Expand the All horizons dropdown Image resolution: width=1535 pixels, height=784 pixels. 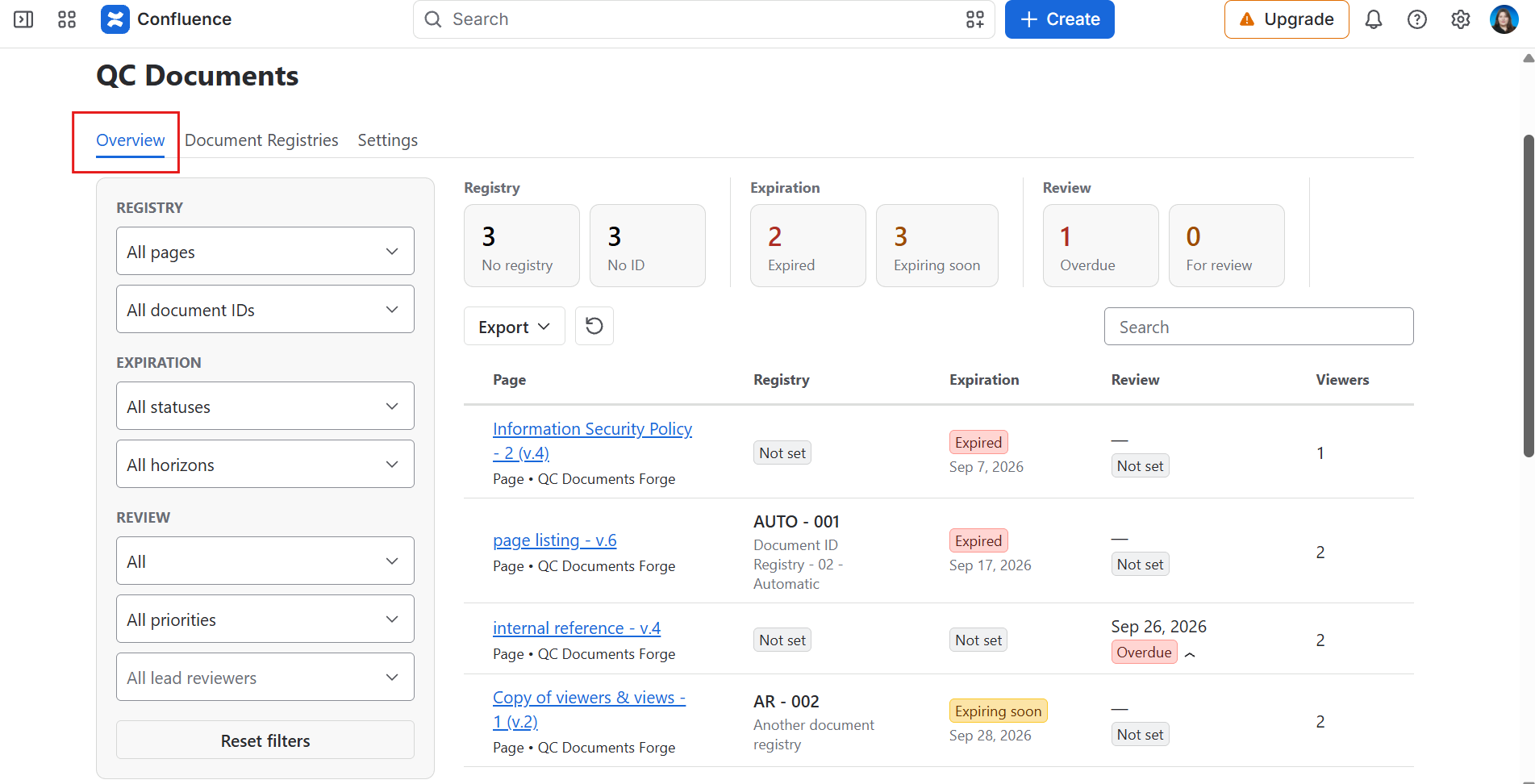point(265,464)
